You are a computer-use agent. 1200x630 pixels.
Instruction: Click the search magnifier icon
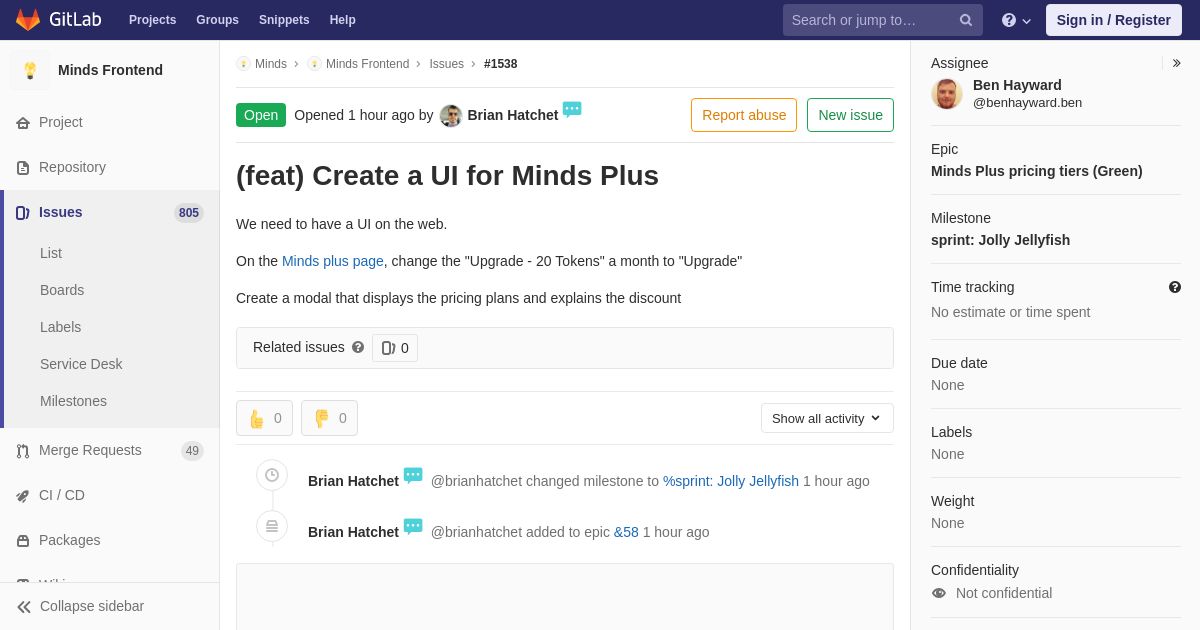pyautogui.click(x=966, y=20)
